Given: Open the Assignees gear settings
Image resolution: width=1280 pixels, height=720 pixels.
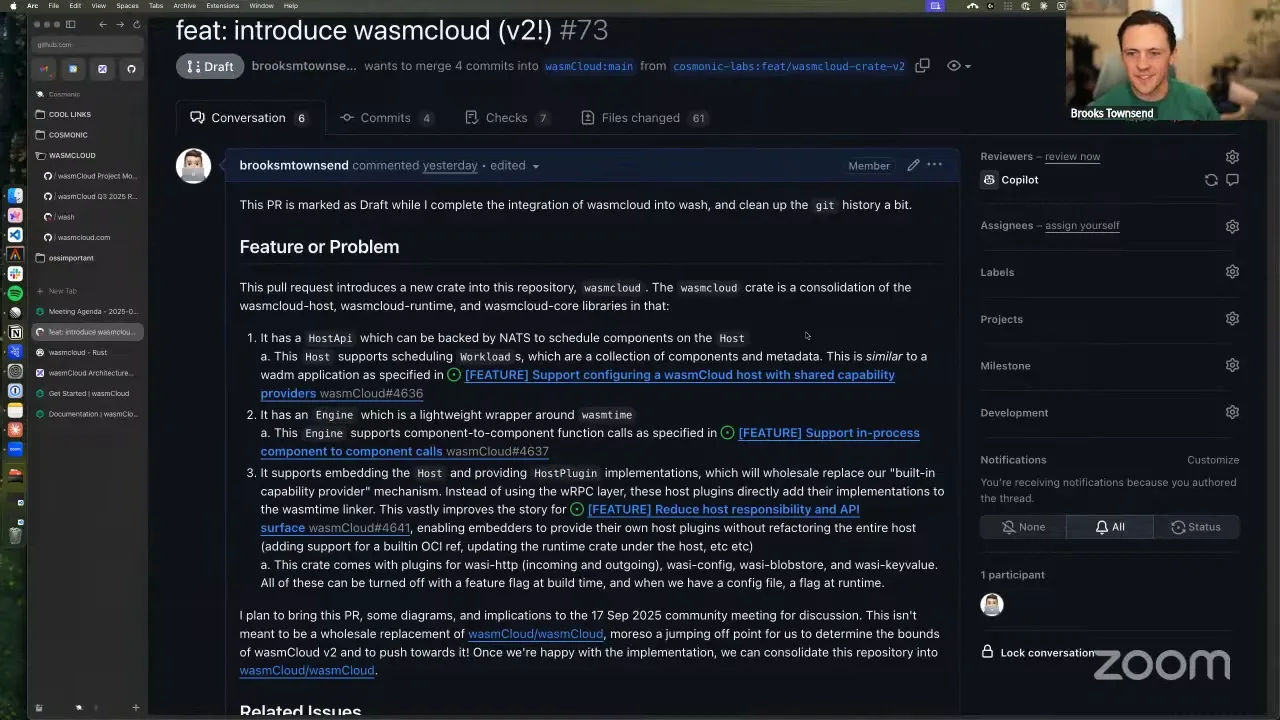Looking at the screenshot, I should tap(1232, 226).
